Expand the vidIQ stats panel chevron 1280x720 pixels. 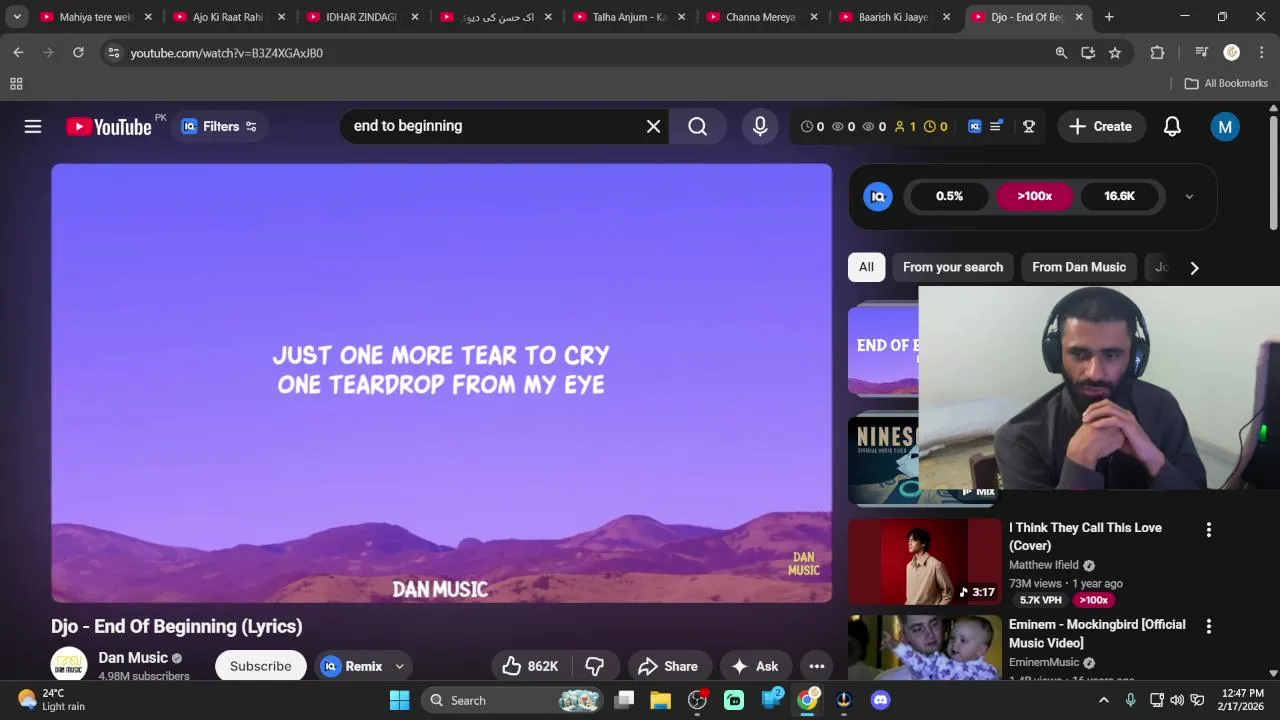(x=1189, y=196)
